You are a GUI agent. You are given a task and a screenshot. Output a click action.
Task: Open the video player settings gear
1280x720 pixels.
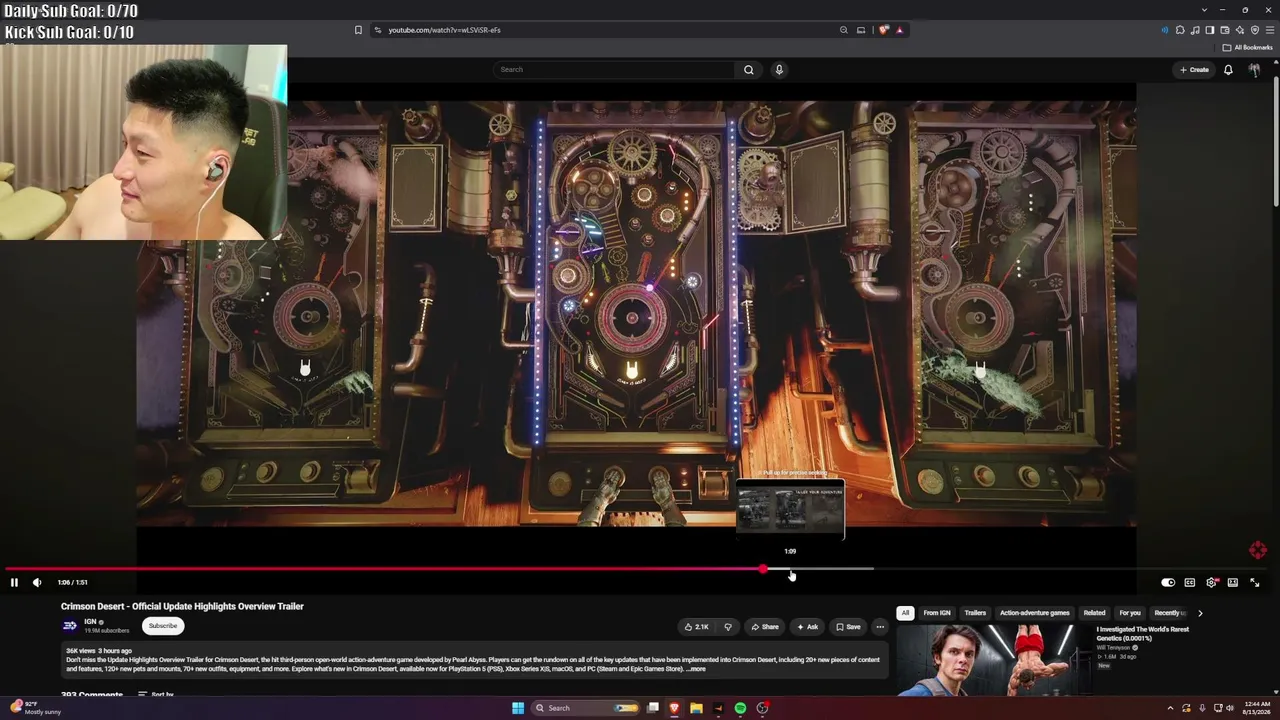click(x=1211, y=582)
